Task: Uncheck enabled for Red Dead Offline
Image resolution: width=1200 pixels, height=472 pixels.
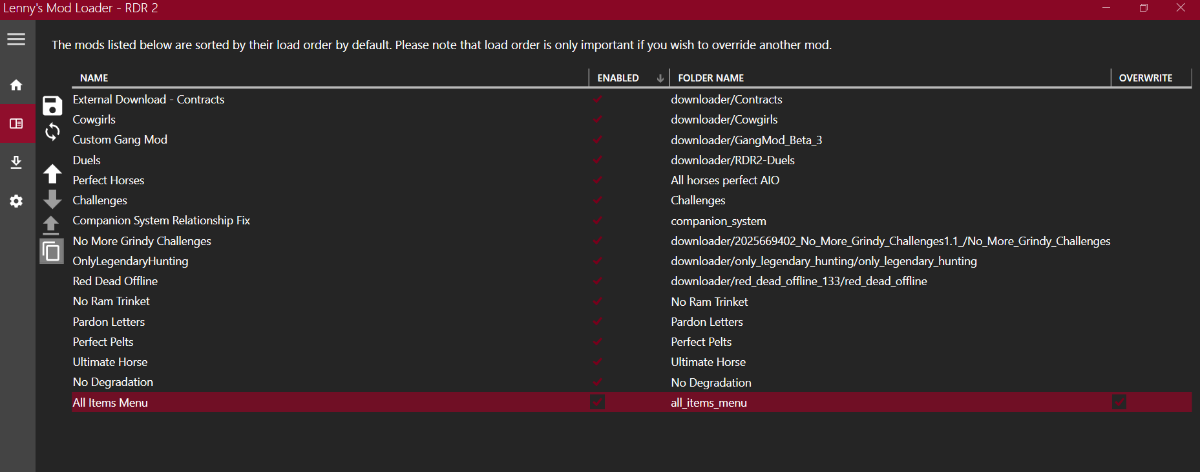Action: coord(598,281)
